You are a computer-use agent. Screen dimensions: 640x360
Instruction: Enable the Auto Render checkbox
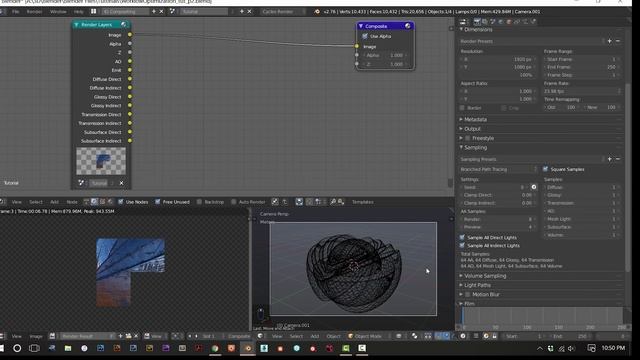[233, 202]
